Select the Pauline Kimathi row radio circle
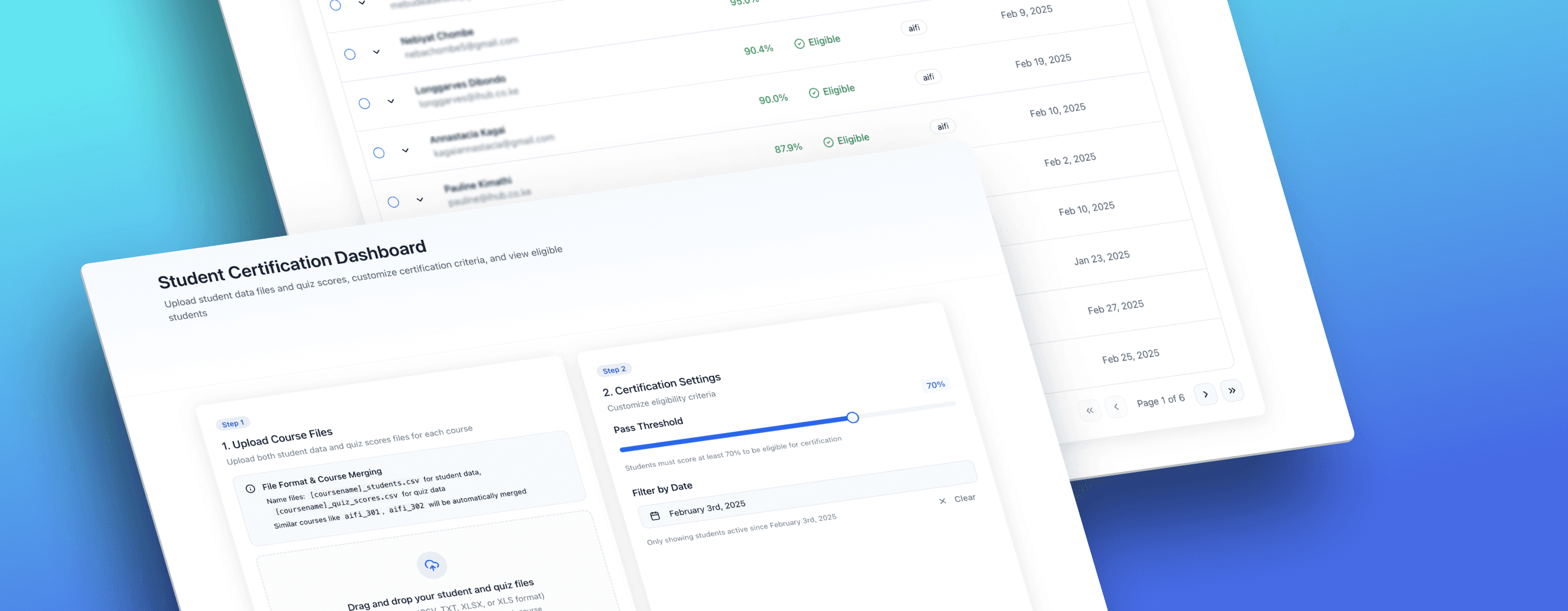 tap(394, 202)
